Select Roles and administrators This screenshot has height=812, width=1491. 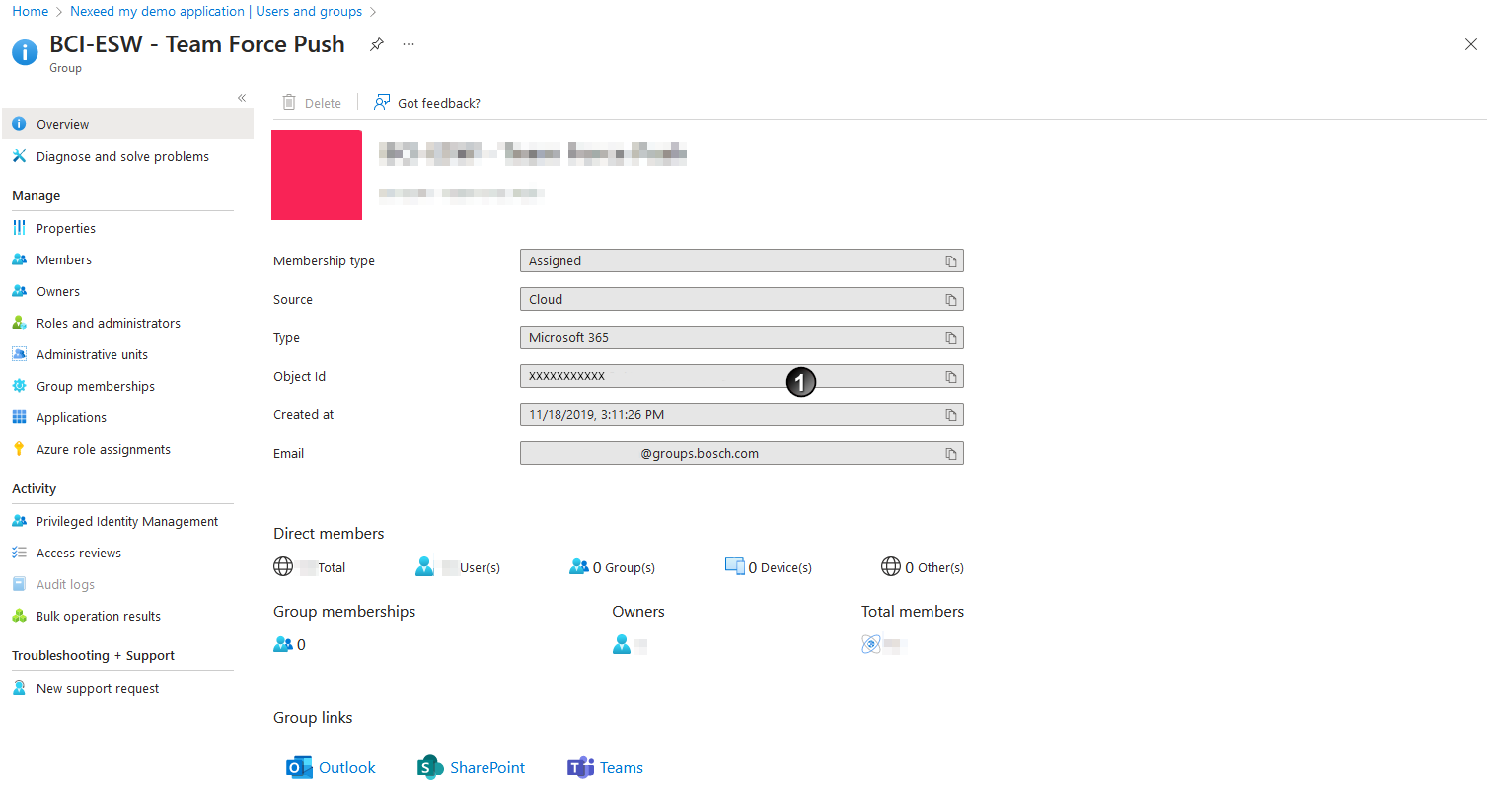109,322
